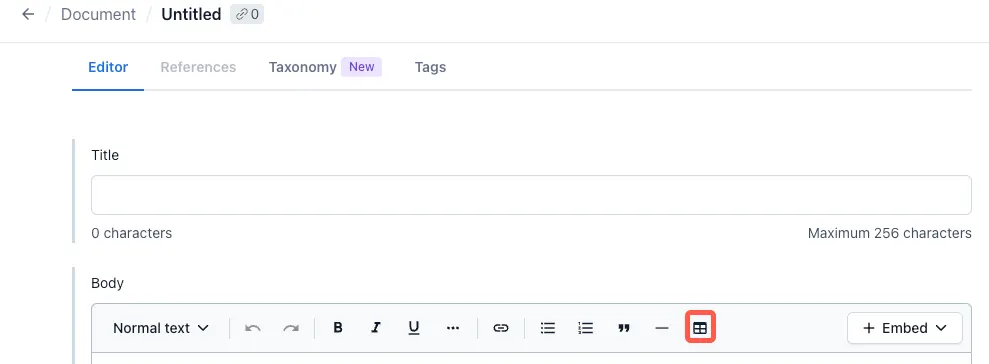Viewport: 989px width, 364px height.
Task: Insert a horizontal rule
Action: [x=662, y=328]
